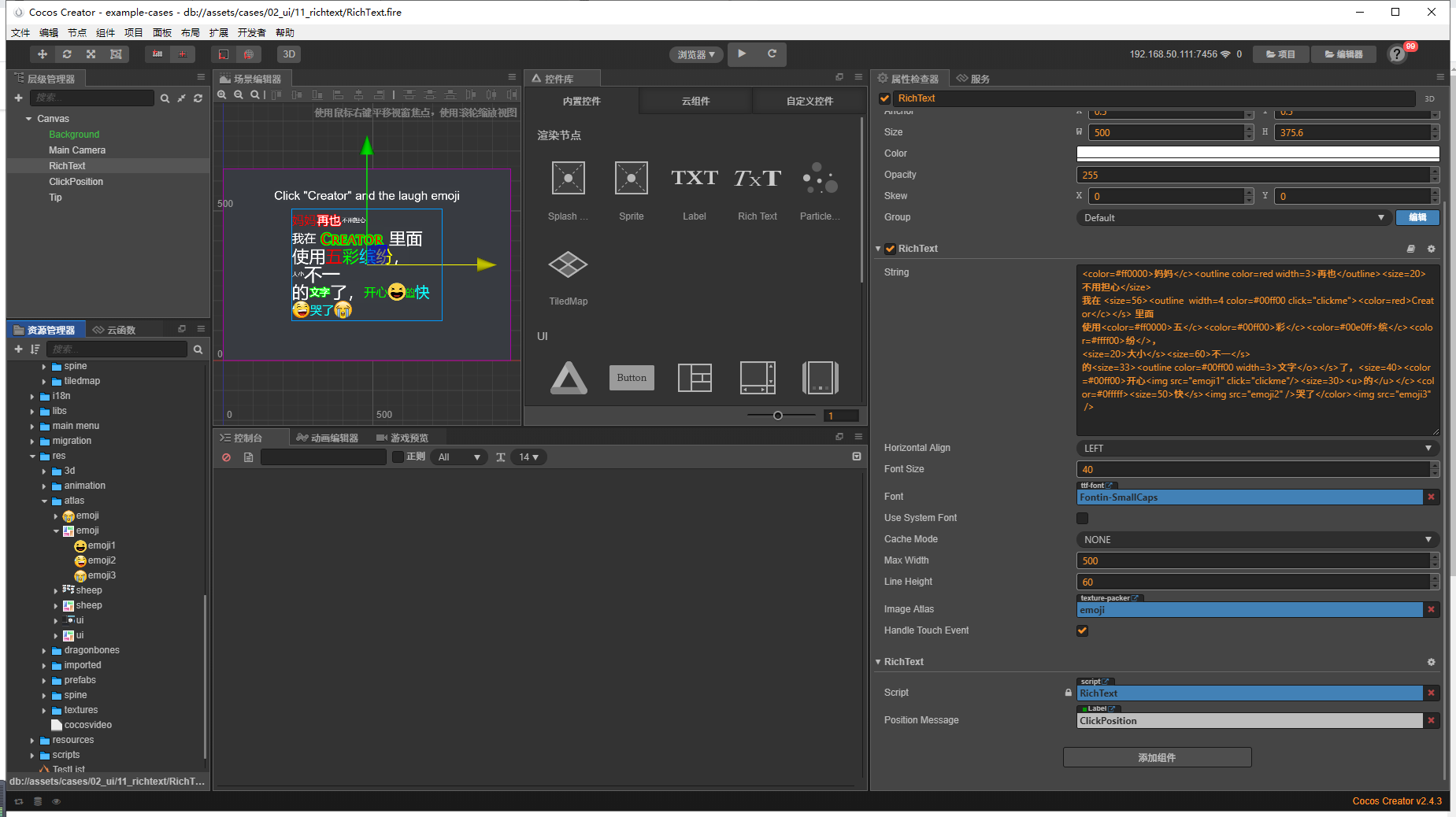Zoom out the scene editor

pos(239,94)
